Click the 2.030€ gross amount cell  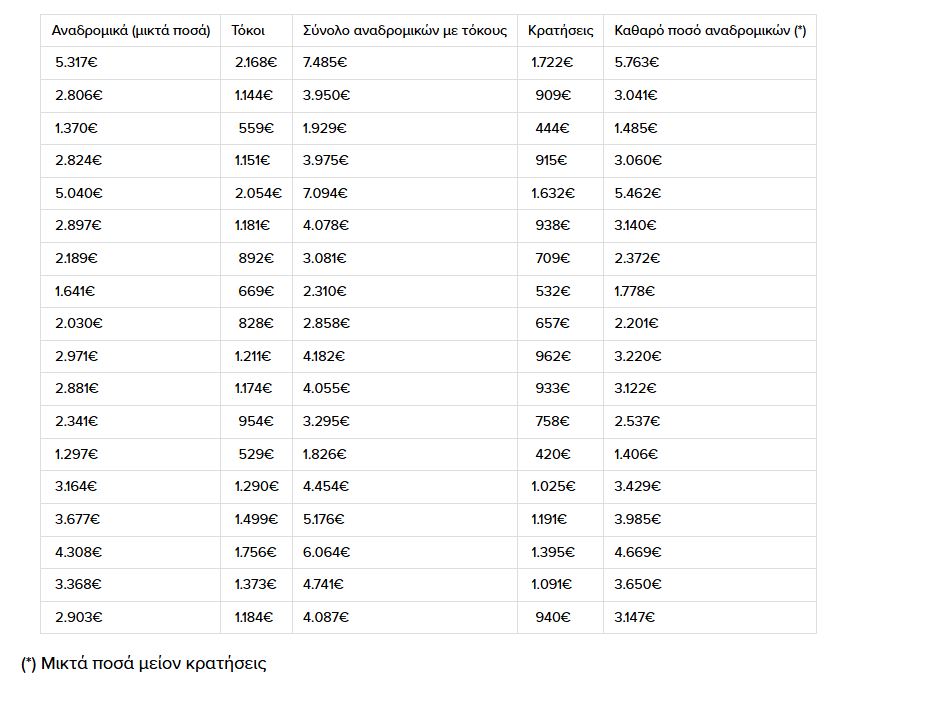[79, 323]
